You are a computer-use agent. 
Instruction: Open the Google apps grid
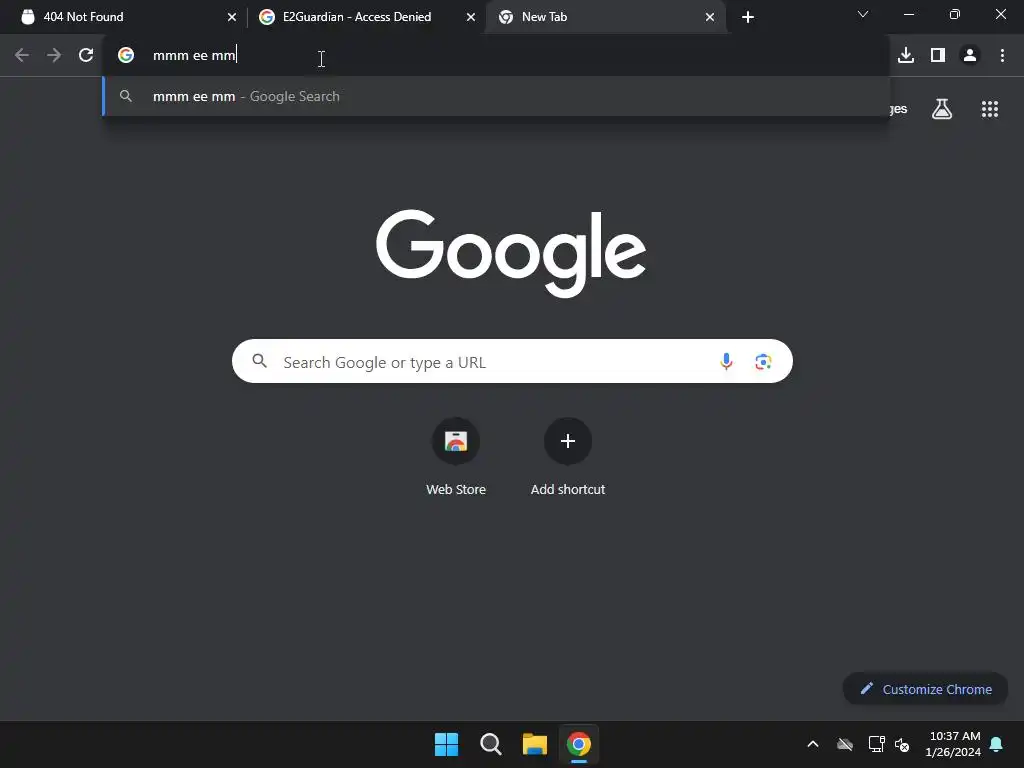pyautogui.click(x=990, y=109)
